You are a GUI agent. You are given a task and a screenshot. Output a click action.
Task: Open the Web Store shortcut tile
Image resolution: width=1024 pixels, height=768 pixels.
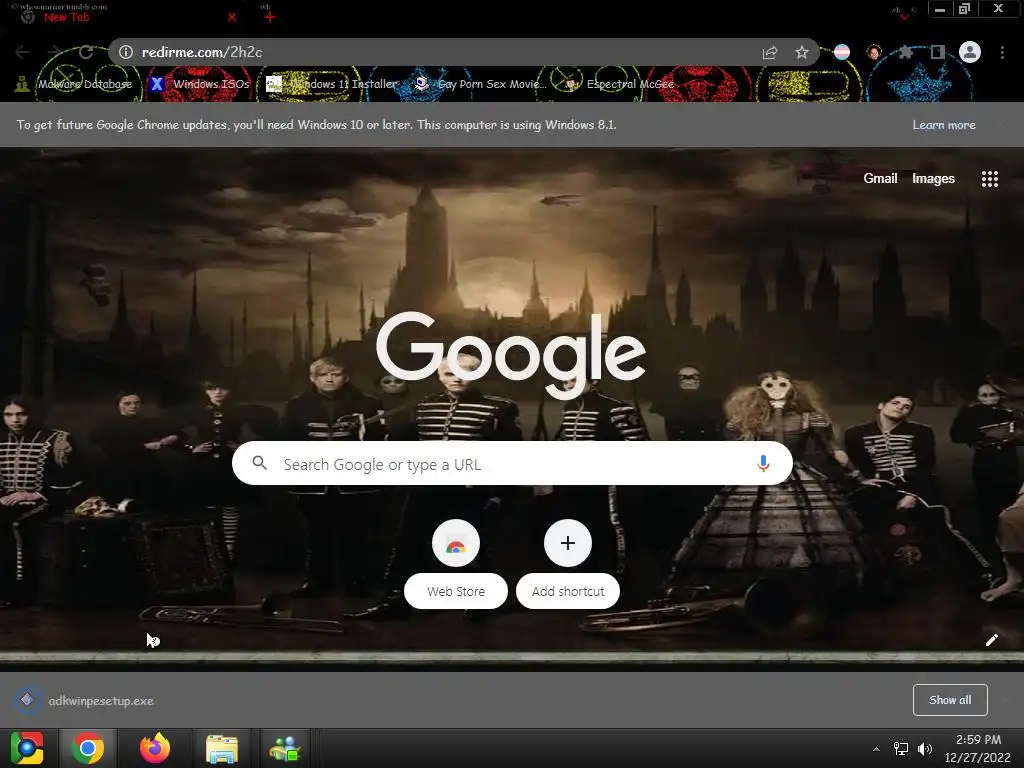tap(456, 564)
